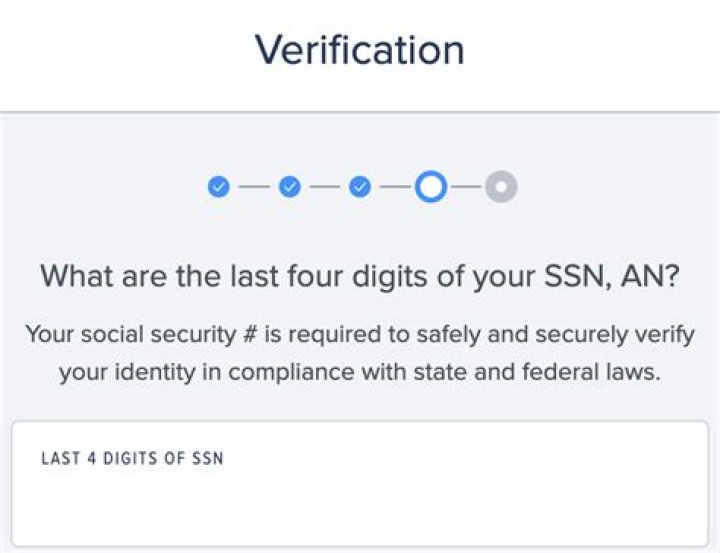Click the divider line under the Verification header

[360, 111]
